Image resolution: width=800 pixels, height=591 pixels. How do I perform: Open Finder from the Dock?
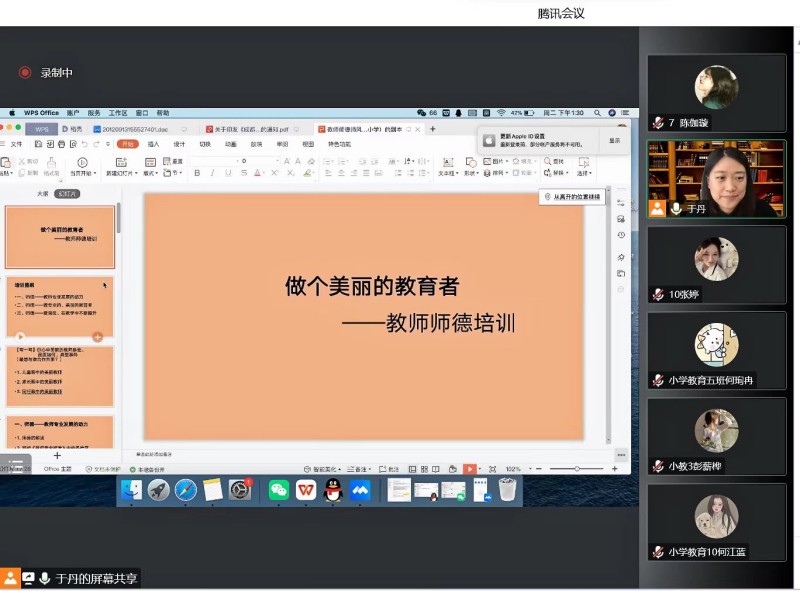click(x=132, y=490)
